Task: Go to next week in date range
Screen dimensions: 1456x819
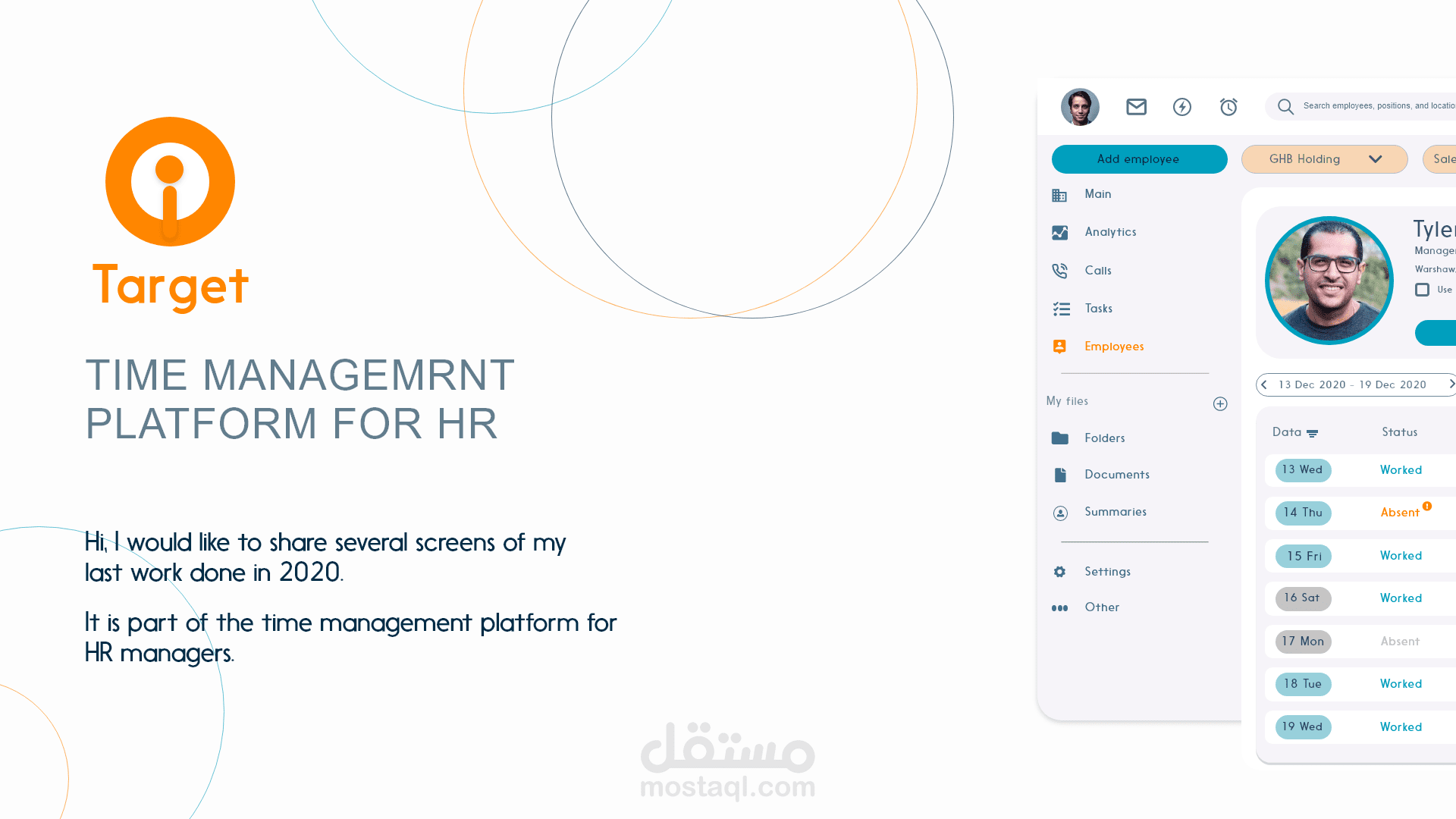Action: coord(1451,384)
